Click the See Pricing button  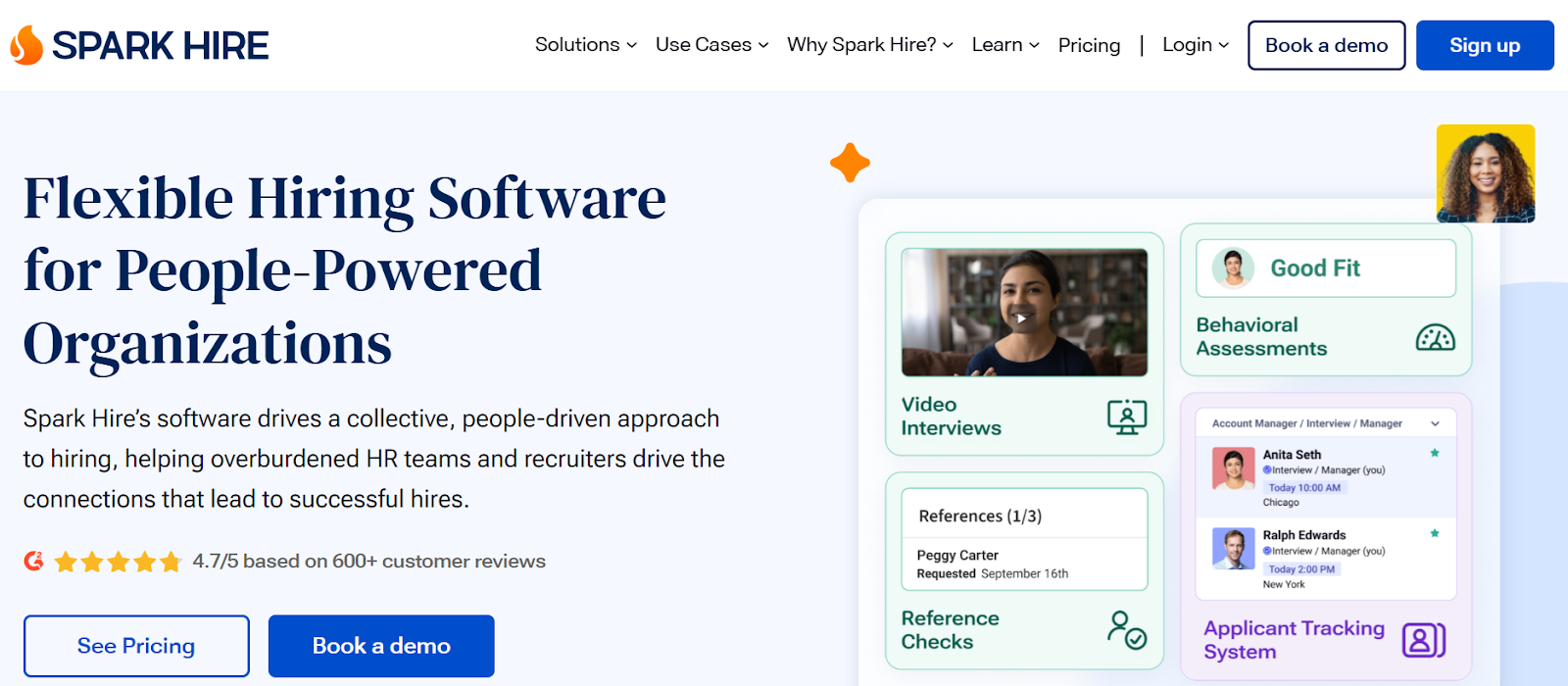136,646
